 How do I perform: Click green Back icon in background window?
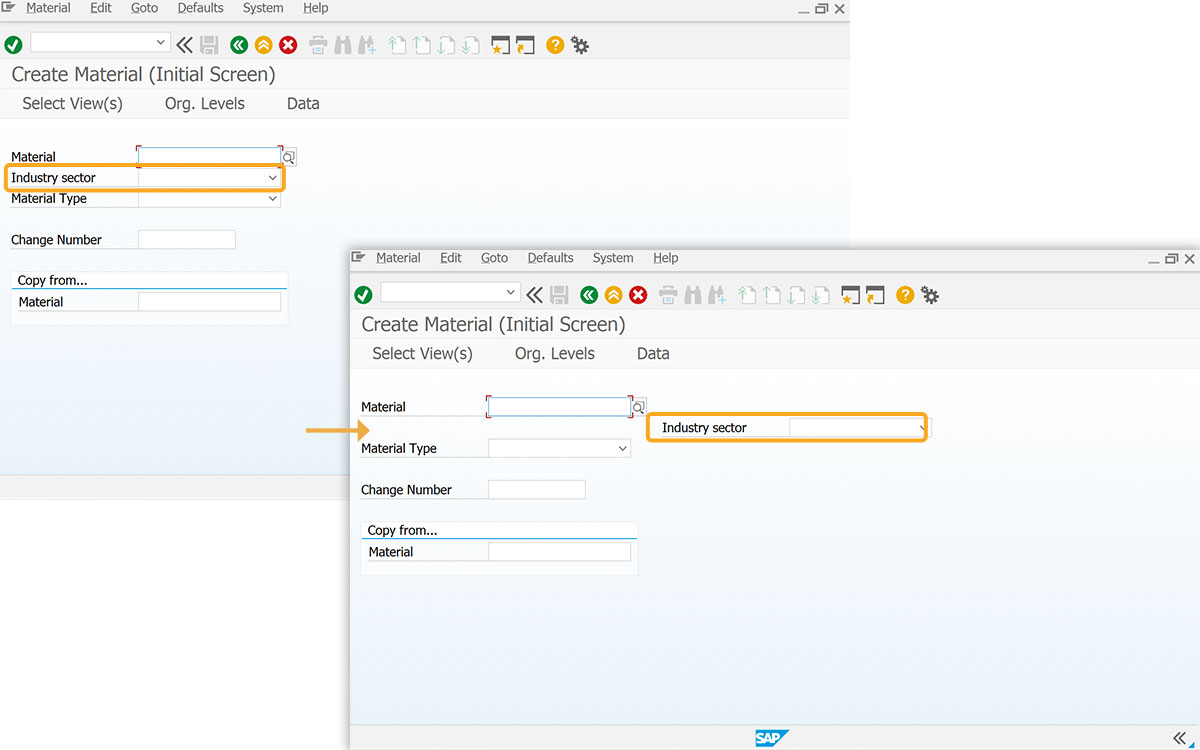(x=239, y=45)
